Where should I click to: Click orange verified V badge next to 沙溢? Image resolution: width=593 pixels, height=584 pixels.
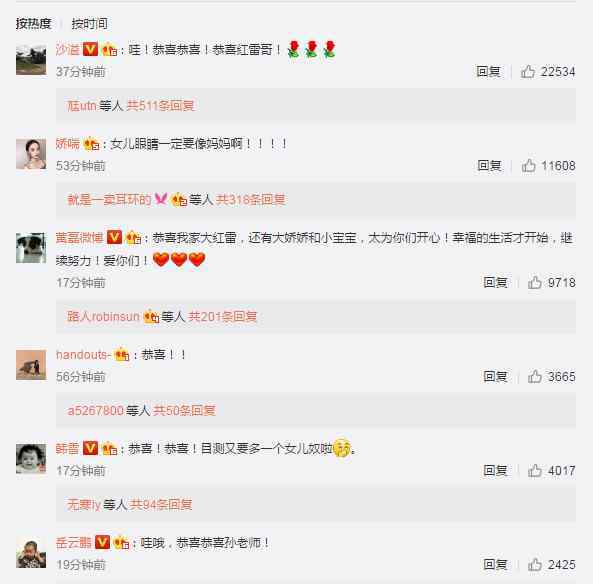coord(90,49)
